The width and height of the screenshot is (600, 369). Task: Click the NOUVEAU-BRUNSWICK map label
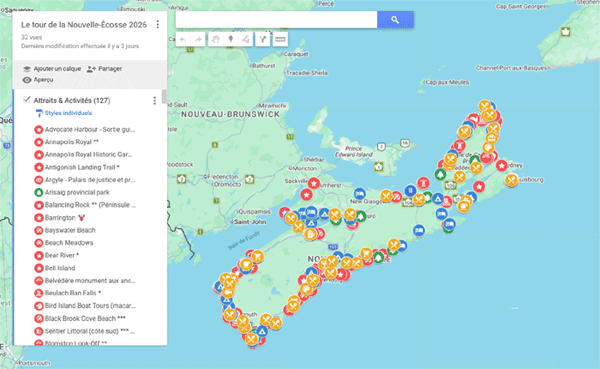click(230, 114)
